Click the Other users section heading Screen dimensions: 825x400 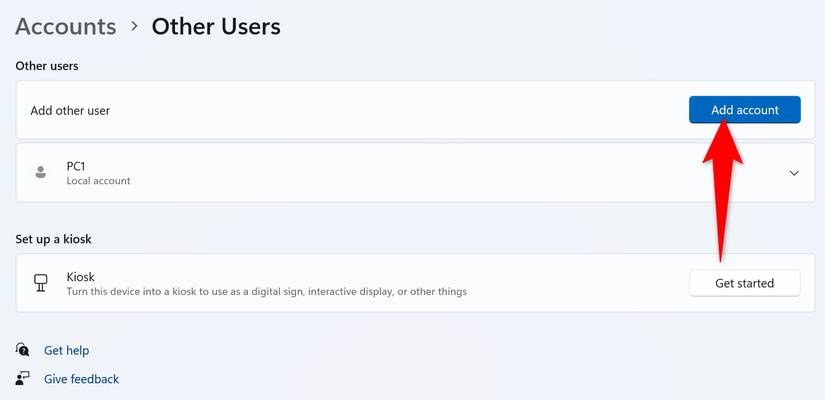(x=47, y=66)
